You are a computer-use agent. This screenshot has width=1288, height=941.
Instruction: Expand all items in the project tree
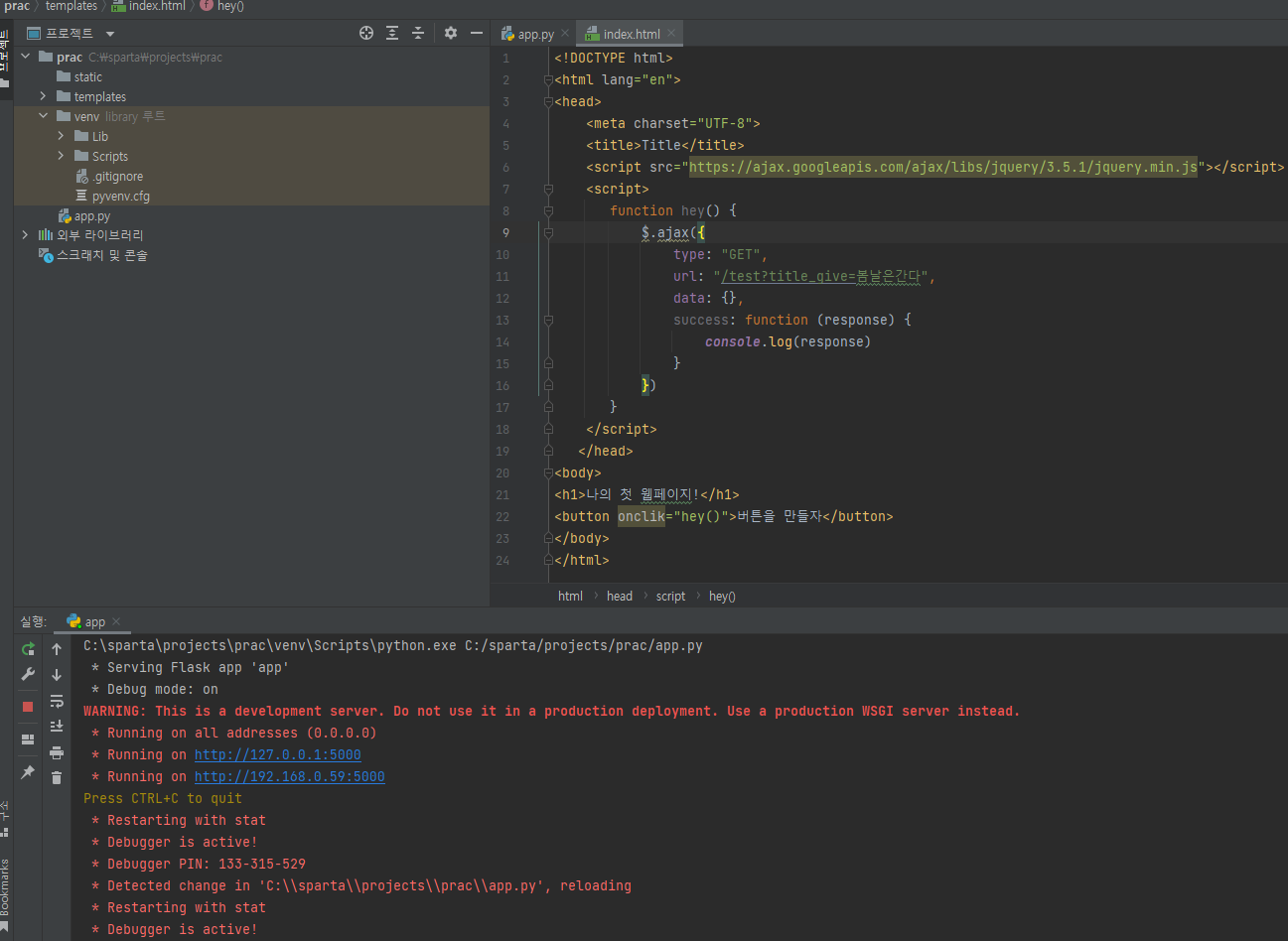click(x=392, y=33)
